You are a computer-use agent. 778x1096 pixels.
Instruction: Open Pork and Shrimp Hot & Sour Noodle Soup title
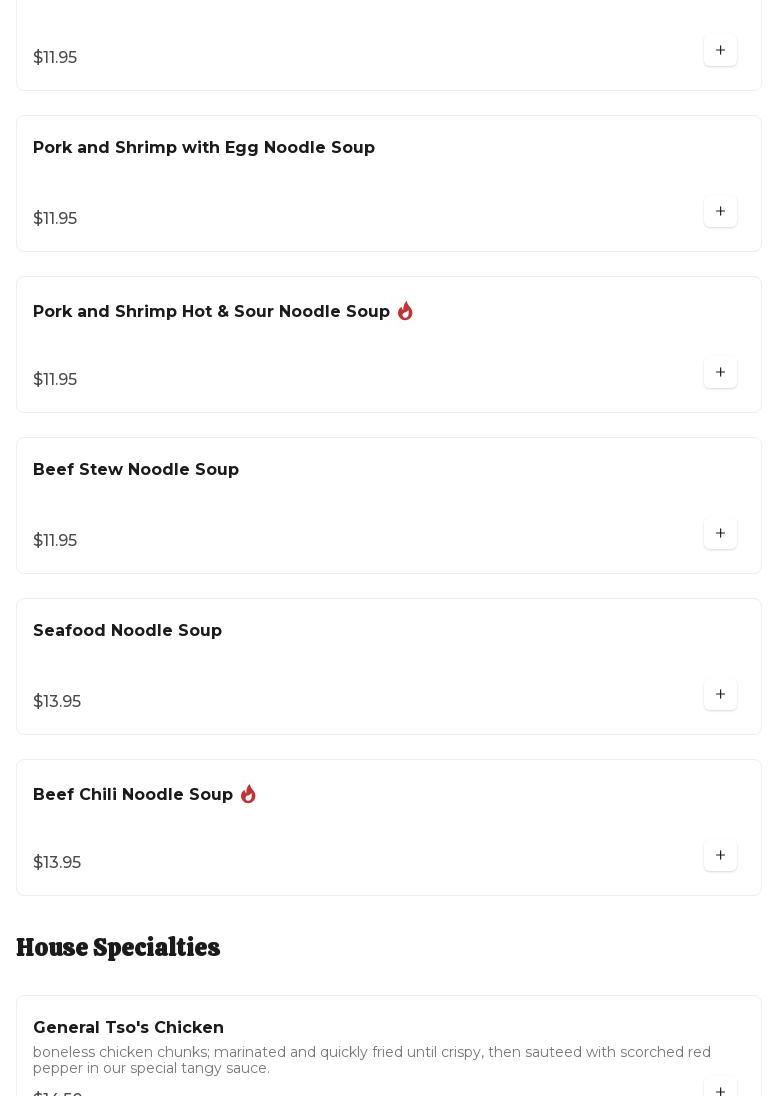[x=211, y=312]
